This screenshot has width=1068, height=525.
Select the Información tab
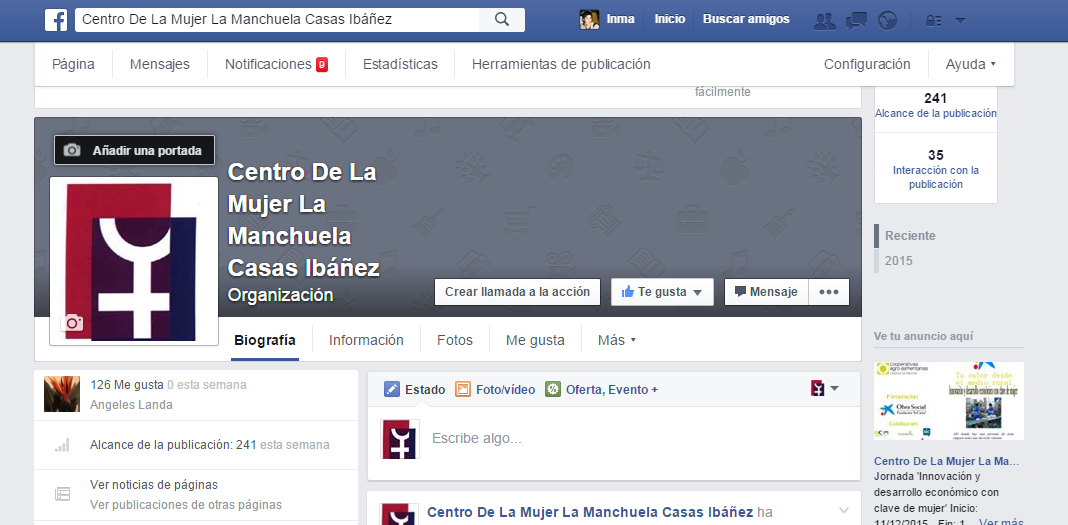(366, 340)
